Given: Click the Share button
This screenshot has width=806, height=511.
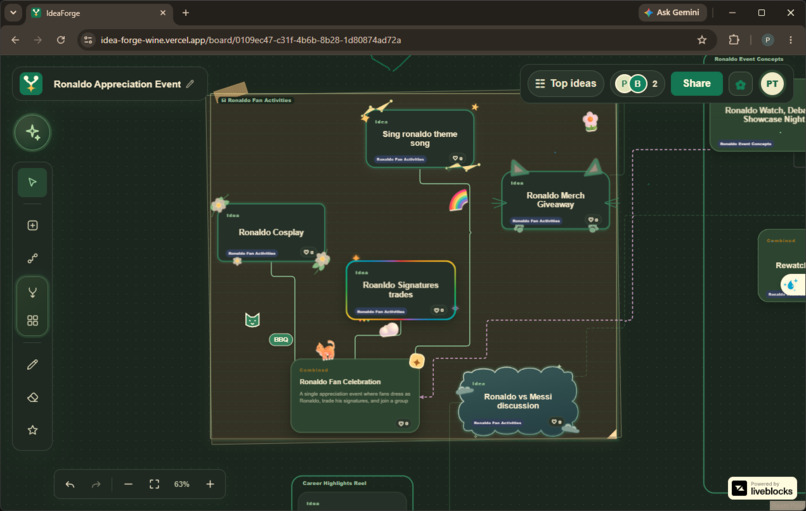Looking at the screenshot, I should coord(697,84).
